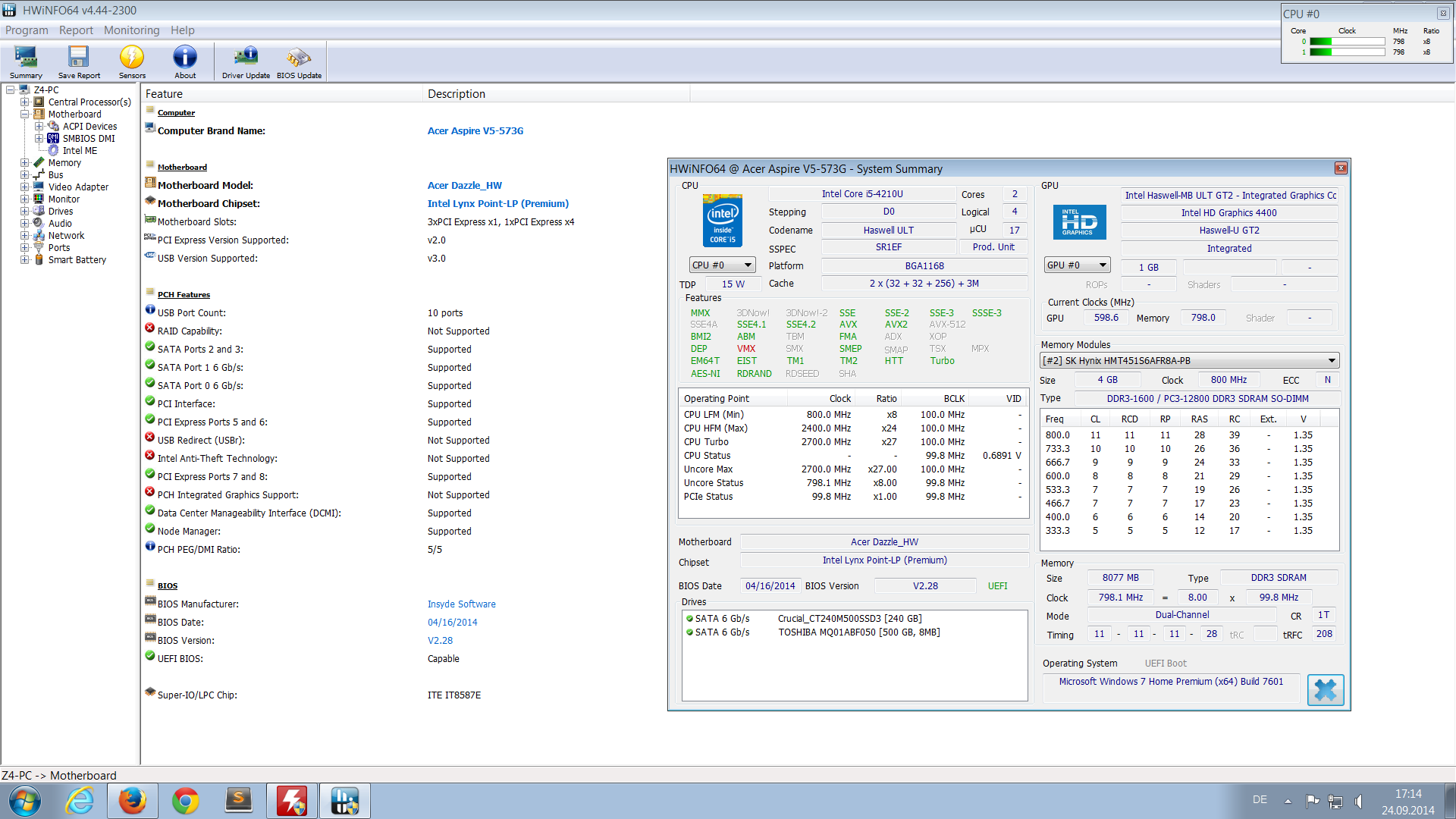This screenshot has height=819, width=1456.
Task: Open the Monitoring menu
Action: (x=131, y=30)
